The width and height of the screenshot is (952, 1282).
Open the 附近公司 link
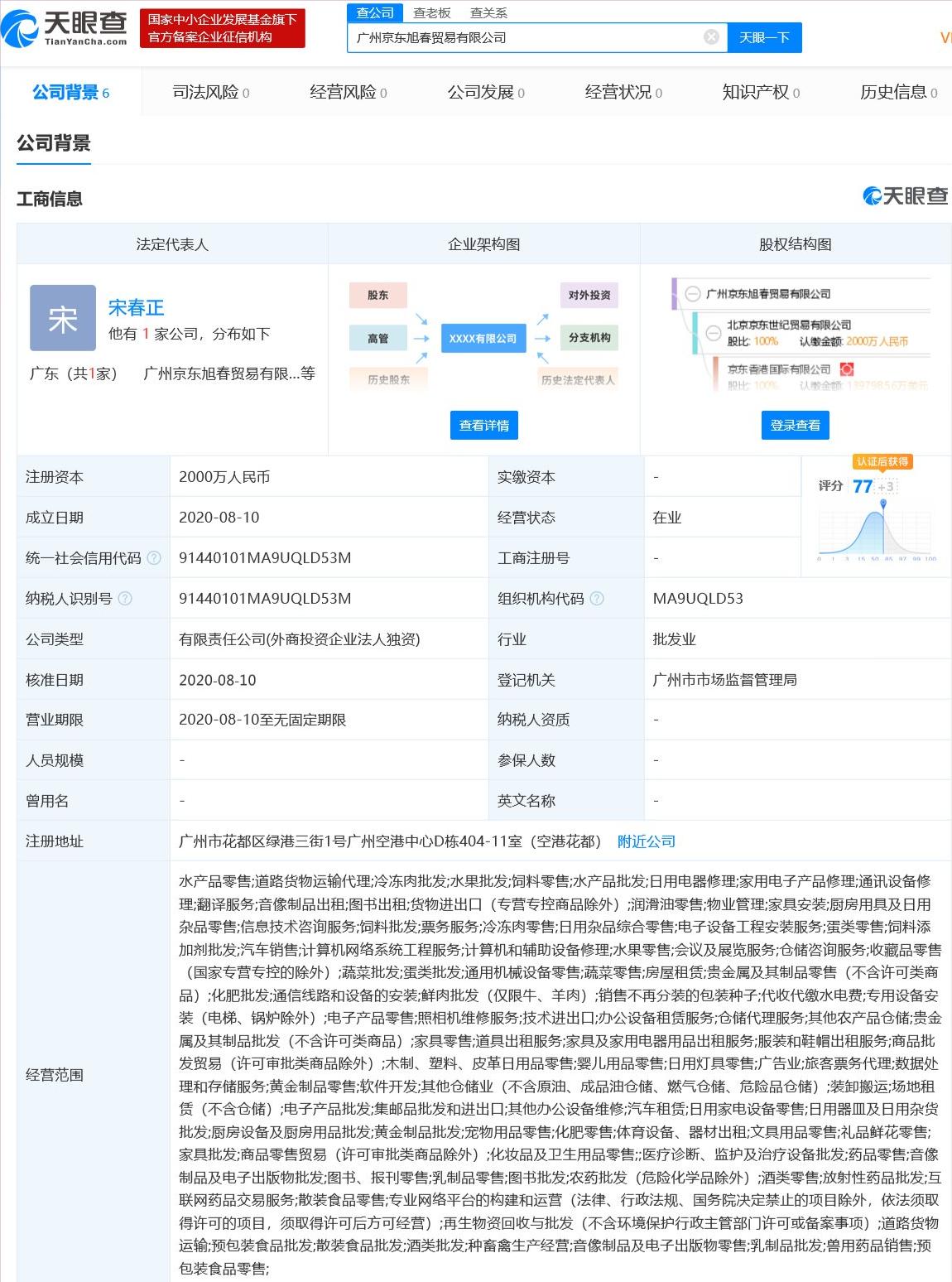(647, 841)
